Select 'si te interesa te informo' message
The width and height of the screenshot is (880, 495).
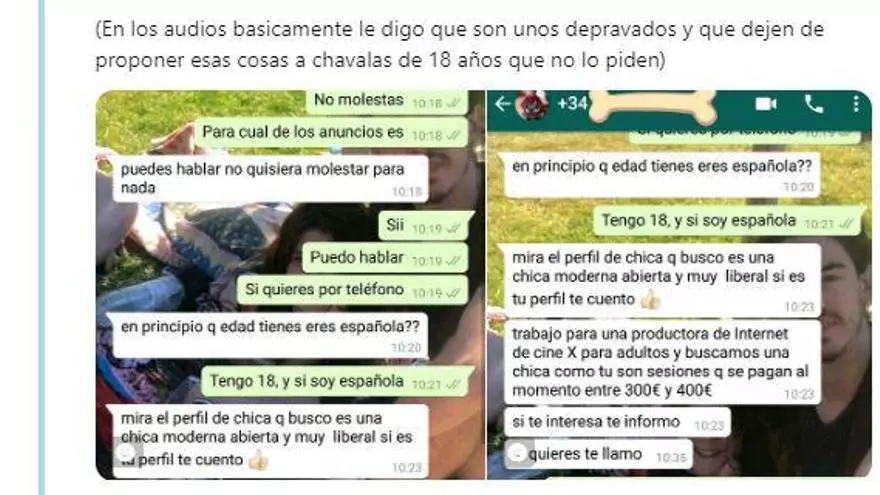click(x=617, y=423)
